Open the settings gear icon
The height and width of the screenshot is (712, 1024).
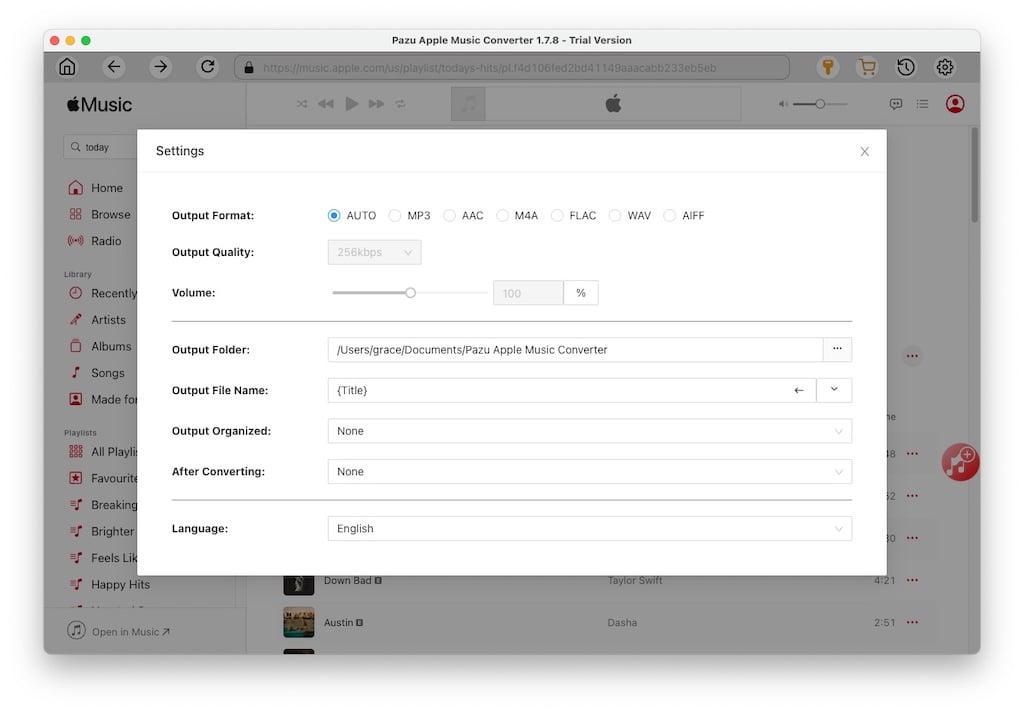[x=944, y=67]
